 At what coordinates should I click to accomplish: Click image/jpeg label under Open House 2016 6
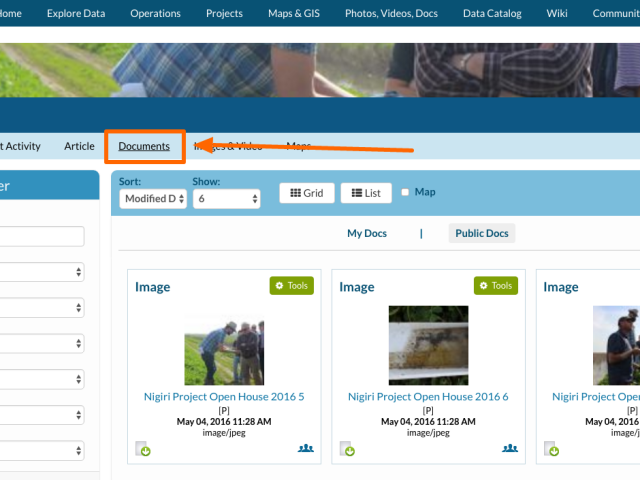428,433
